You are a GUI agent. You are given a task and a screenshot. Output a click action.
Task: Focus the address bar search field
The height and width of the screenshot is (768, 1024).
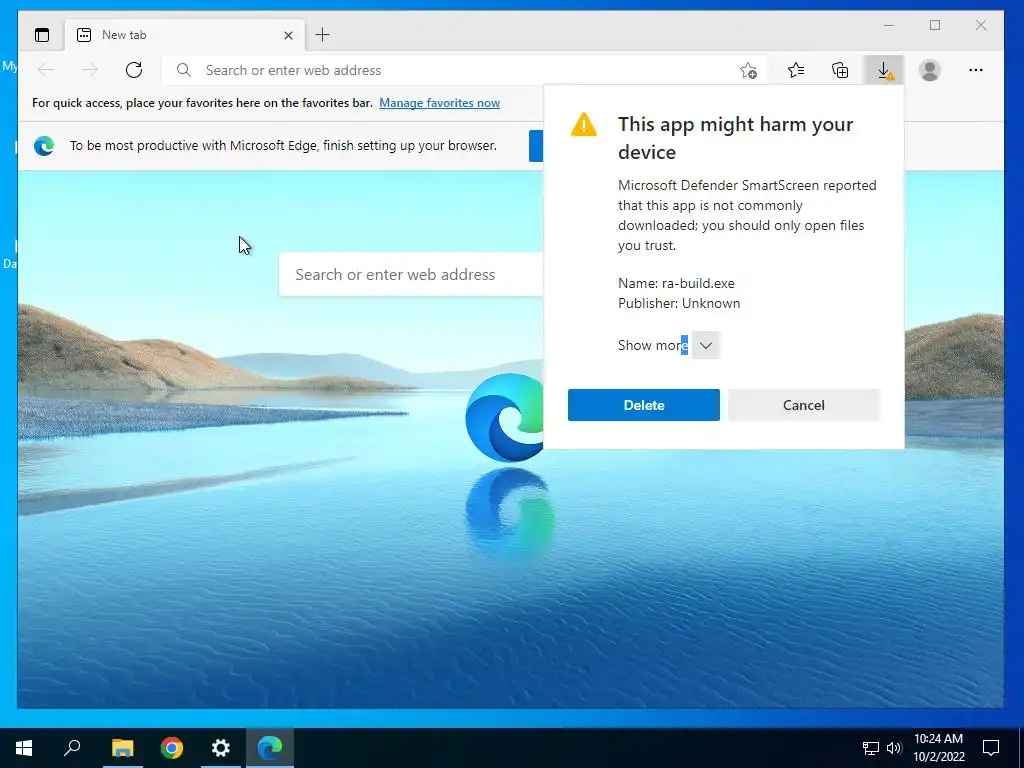click(x=464, y=70)
